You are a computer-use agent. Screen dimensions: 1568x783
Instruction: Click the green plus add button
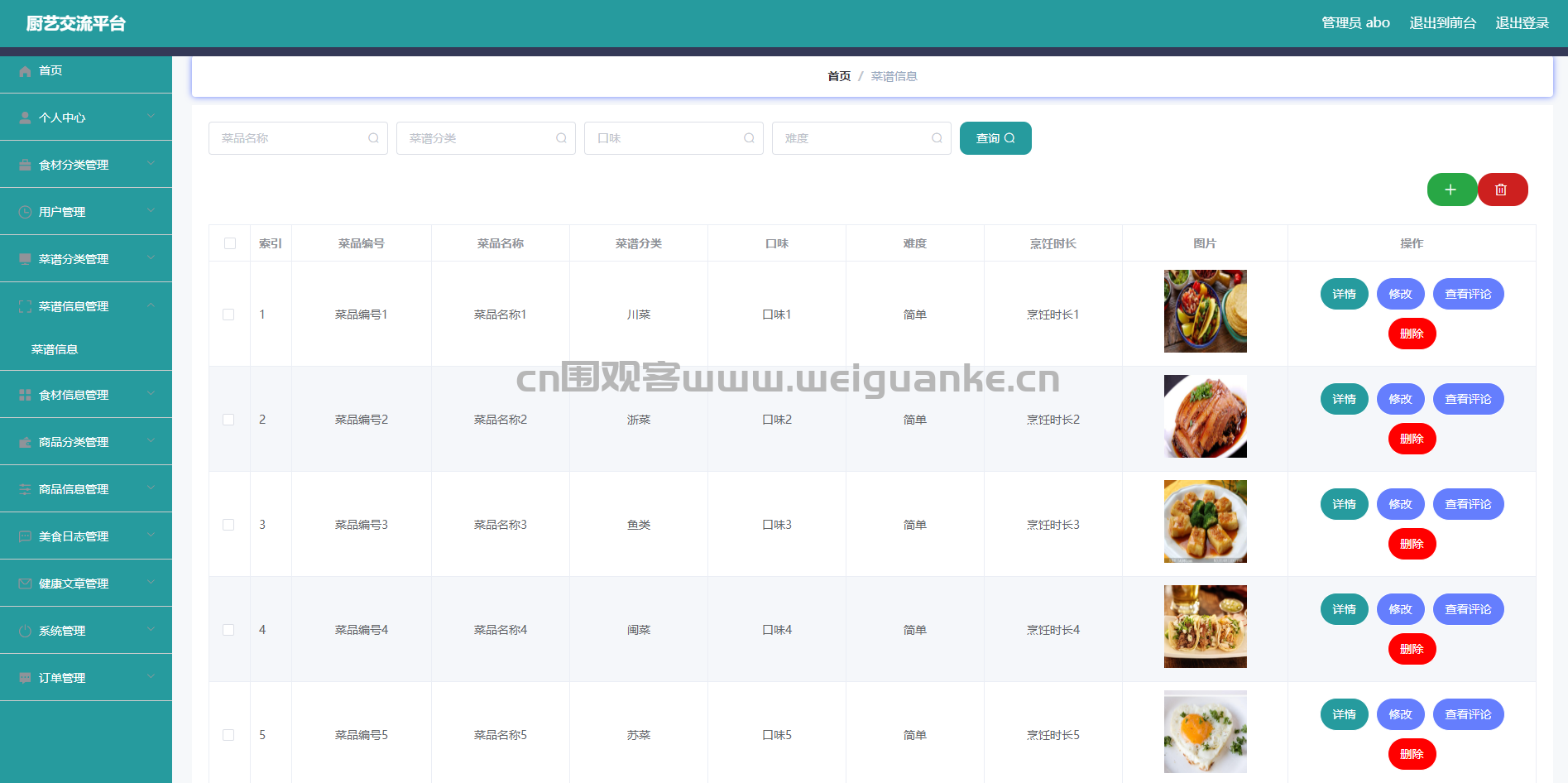point(1451,190)
